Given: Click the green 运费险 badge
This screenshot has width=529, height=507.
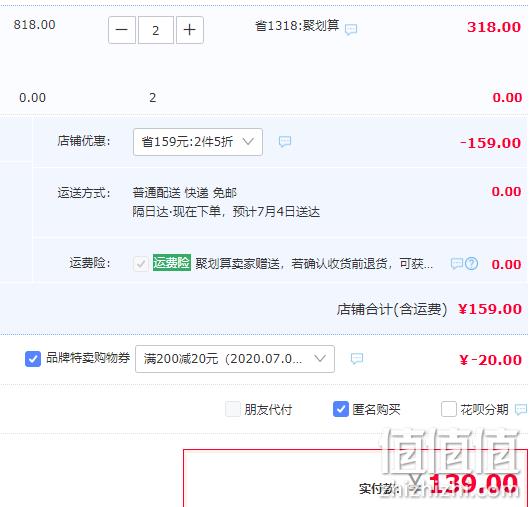Looking at the screenshot, I should (x=172, y=262).
